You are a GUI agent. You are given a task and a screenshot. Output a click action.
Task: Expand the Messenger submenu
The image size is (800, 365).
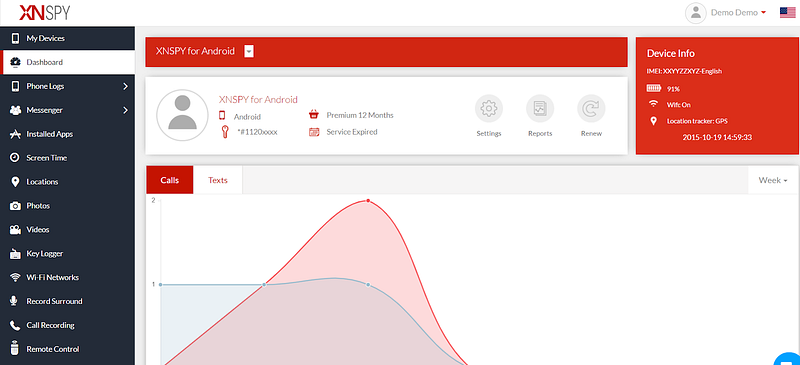(67, 110)
